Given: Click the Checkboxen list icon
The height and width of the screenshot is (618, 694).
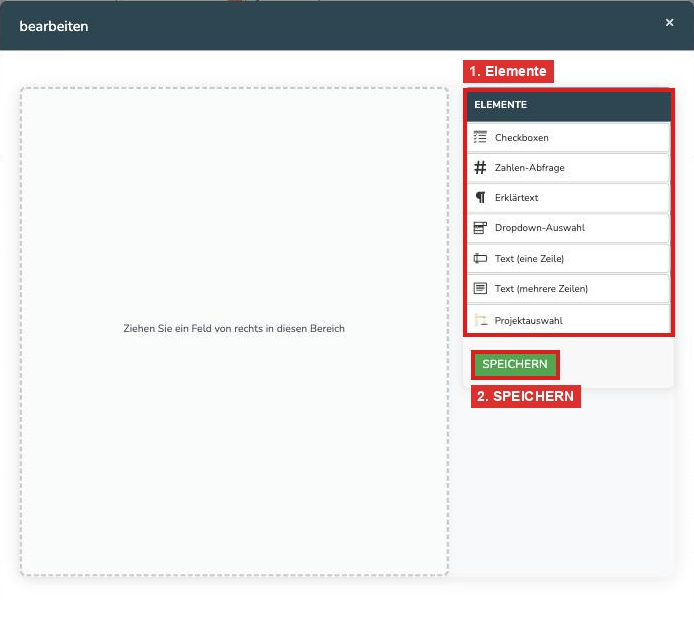Looking at the screenshot, I should 480,137.
